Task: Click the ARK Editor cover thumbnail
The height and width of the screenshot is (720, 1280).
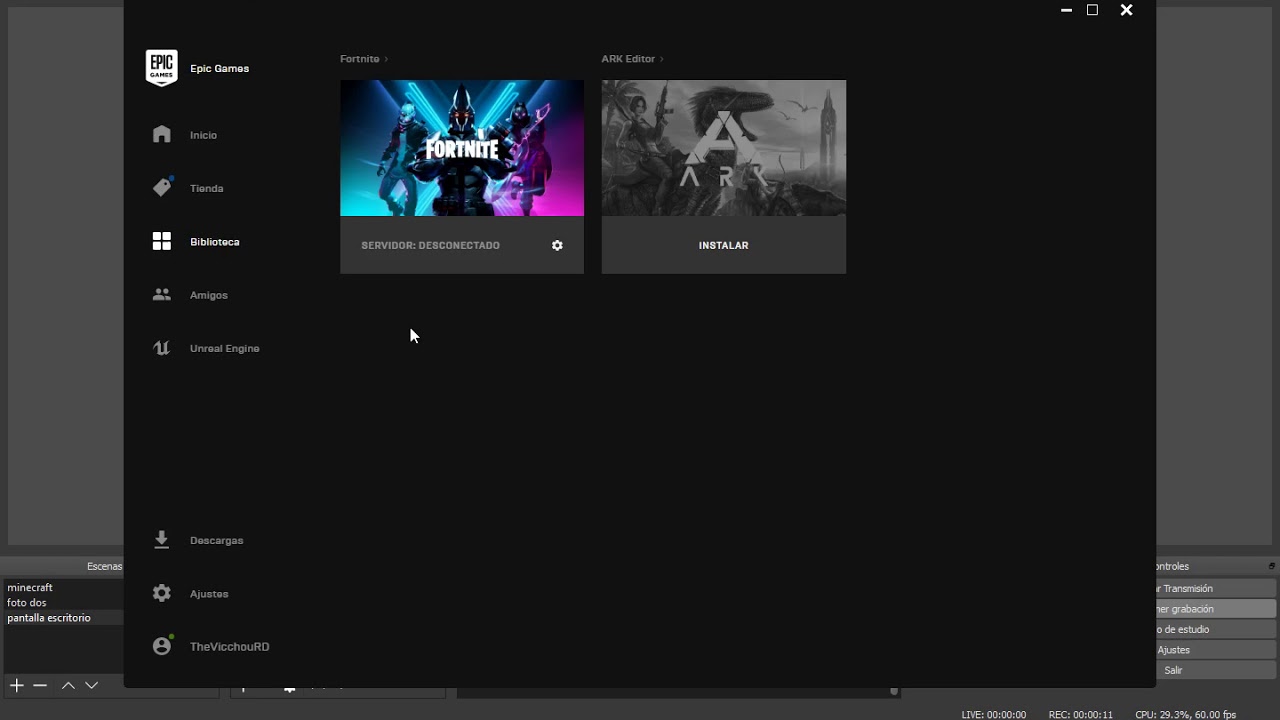Action: click(x=724, y=148)
